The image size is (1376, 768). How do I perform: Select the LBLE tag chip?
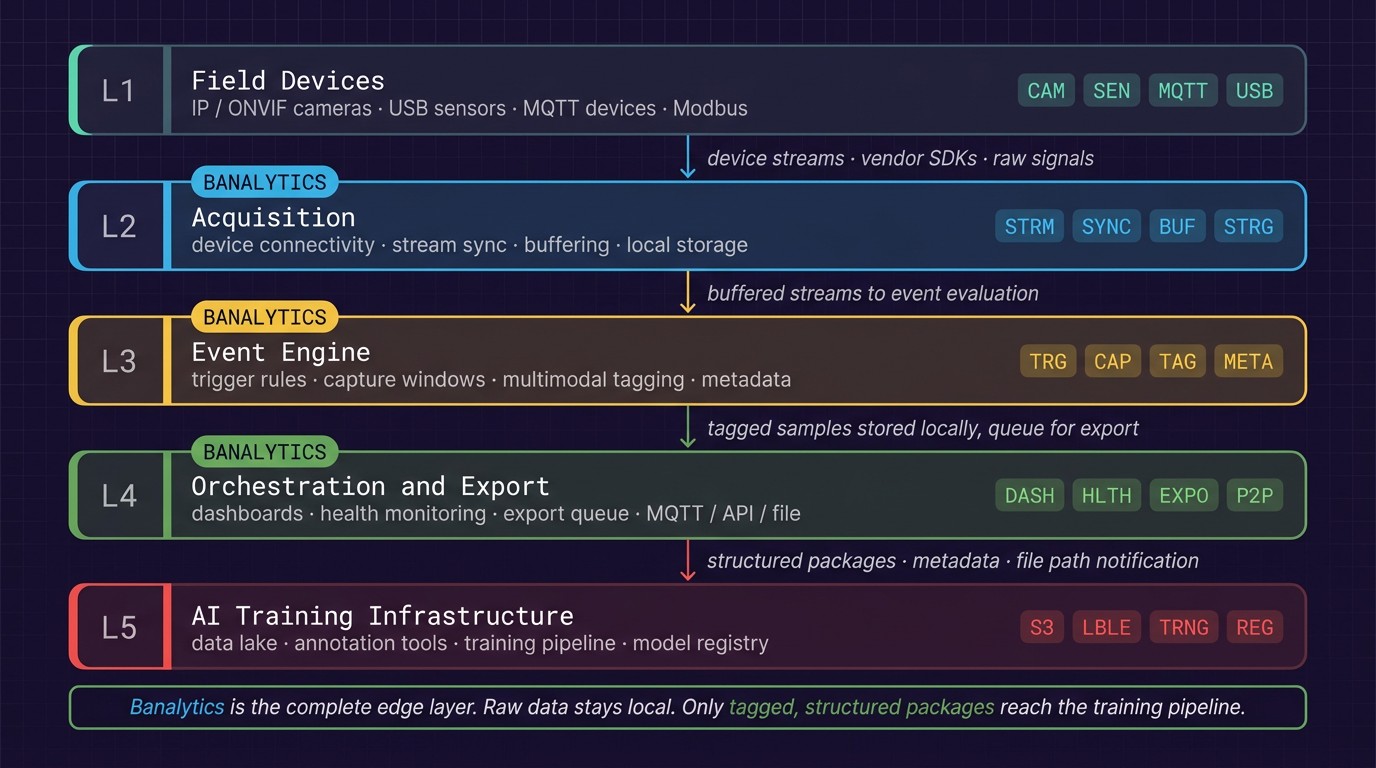tap(1107, 627)
